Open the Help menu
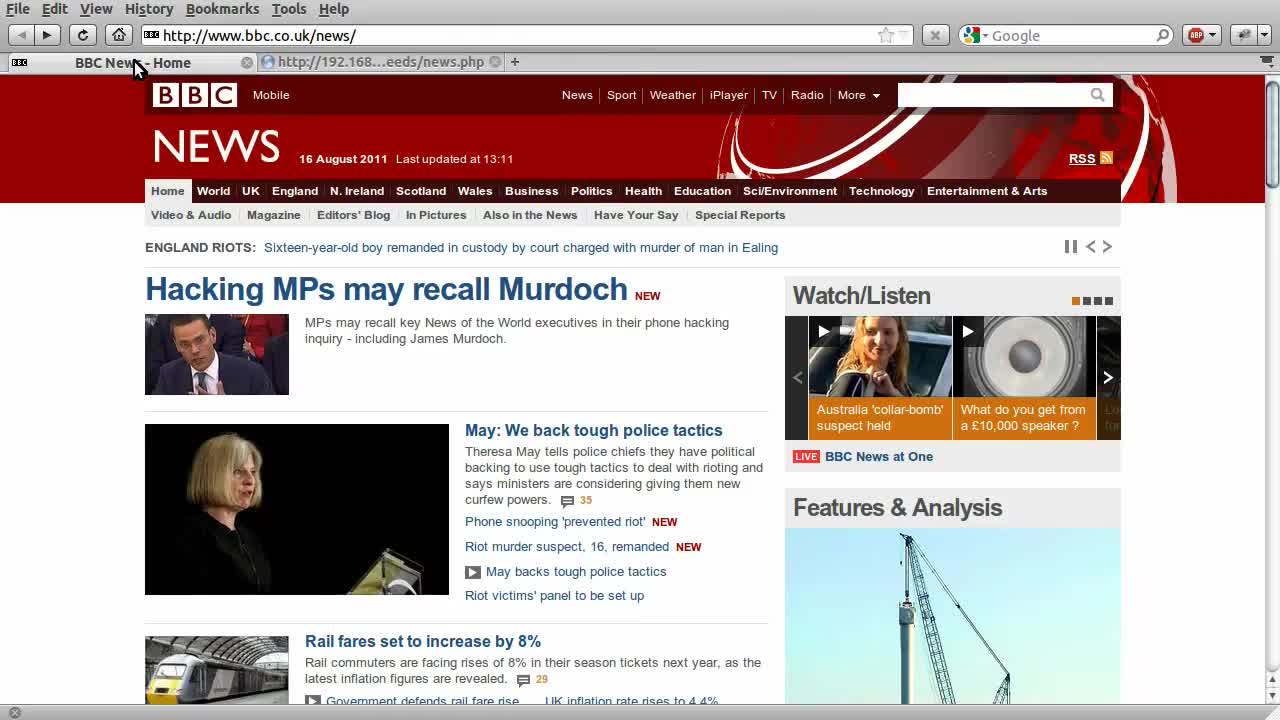1280x720 pixels. pos(334,9)
